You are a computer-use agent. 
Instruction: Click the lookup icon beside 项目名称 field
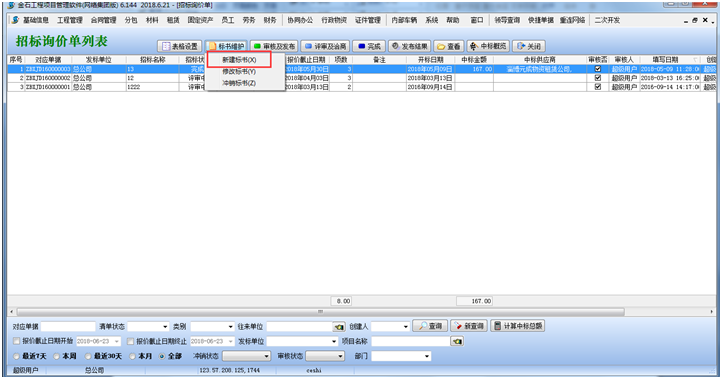click(457, 342)
